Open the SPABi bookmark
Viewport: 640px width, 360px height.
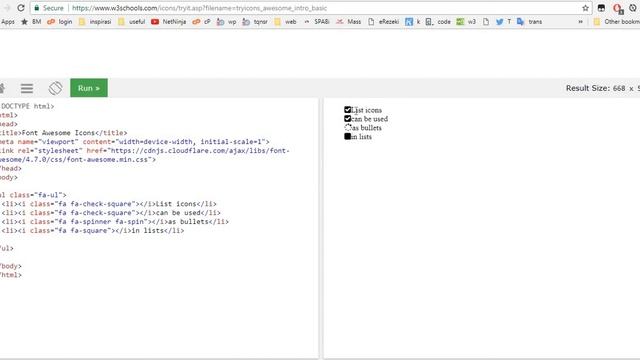(317, 22)
